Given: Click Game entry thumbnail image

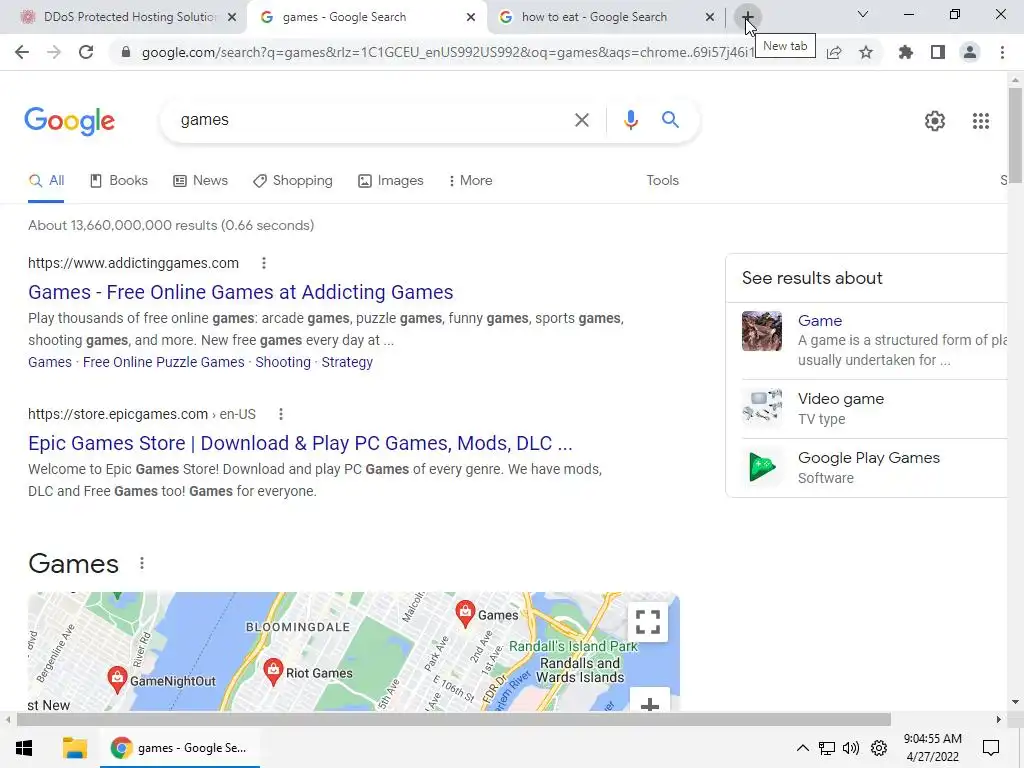Looking at the screenshot, I should tap(761, 331).
